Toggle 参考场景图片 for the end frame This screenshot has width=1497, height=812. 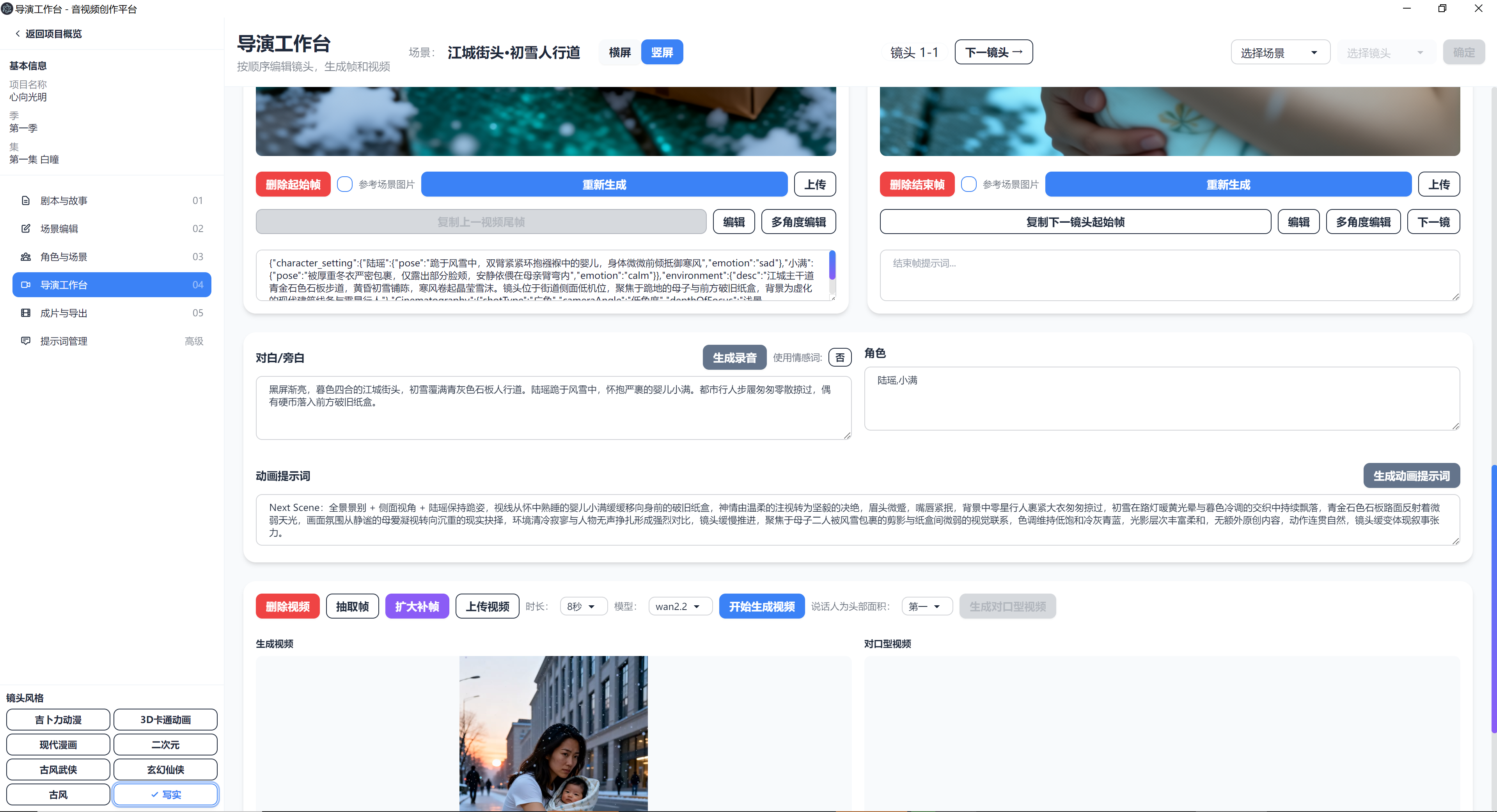click(x=969, y=184)
